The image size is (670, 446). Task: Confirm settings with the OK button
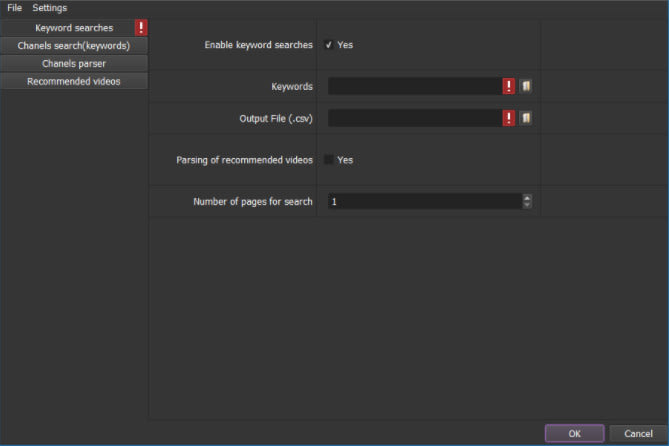574,433
